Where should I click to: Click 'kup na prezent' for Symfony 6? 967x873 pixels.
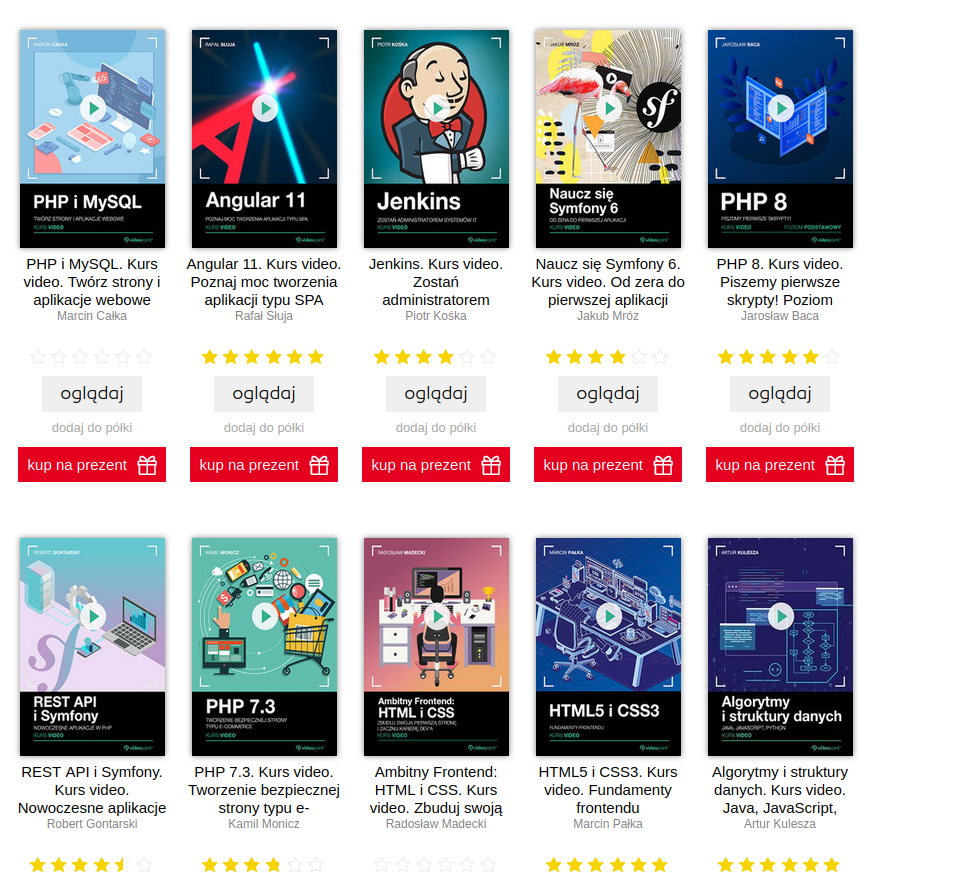(x=608, y=464)
